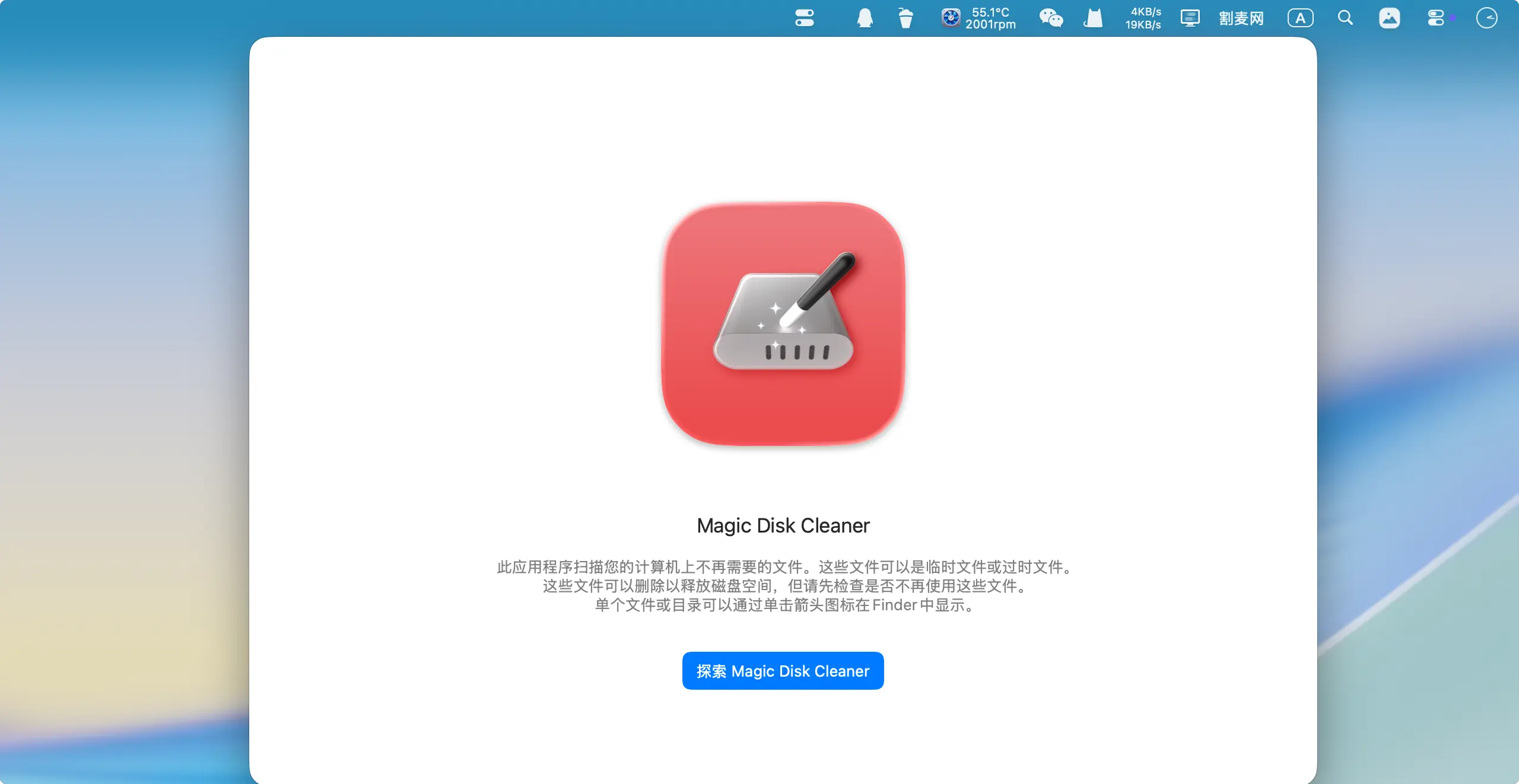Screen dimensions: 1519x784
Task: Click the 19KB/s download speed readout
Action: (1143, 25)
